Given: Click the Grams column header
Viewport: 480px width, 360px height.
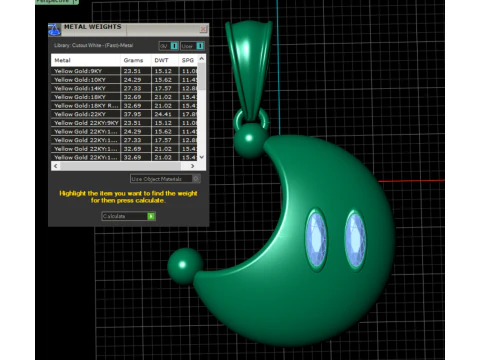Looking at the screenshot, I should (136, 60).
